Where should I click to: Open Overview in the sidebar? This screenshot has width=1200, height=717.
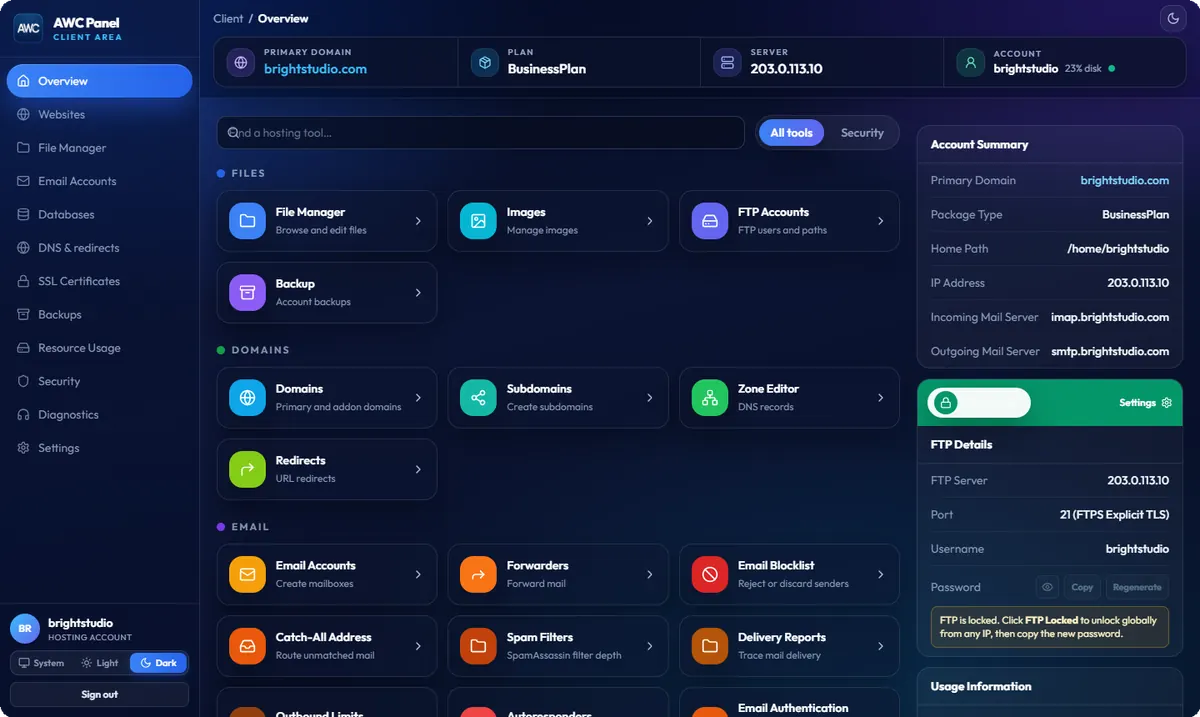click(x=99, y=81)
